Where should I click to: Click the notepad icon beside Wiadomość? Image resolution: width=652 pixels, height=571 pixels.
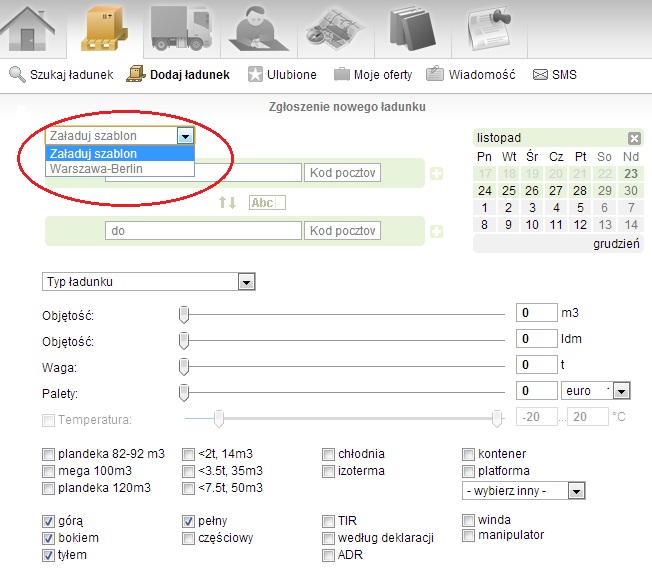435,74
